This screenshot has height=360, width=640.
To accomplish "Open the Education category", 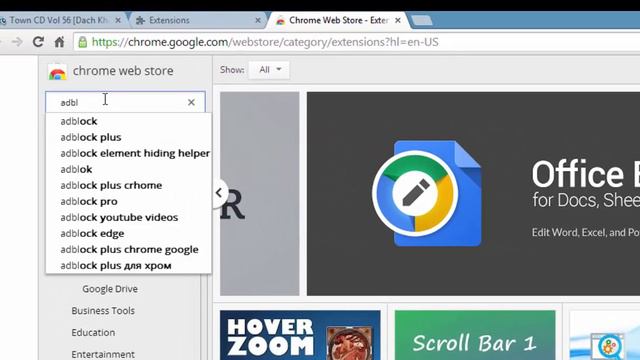I will (x=93, y=333).
